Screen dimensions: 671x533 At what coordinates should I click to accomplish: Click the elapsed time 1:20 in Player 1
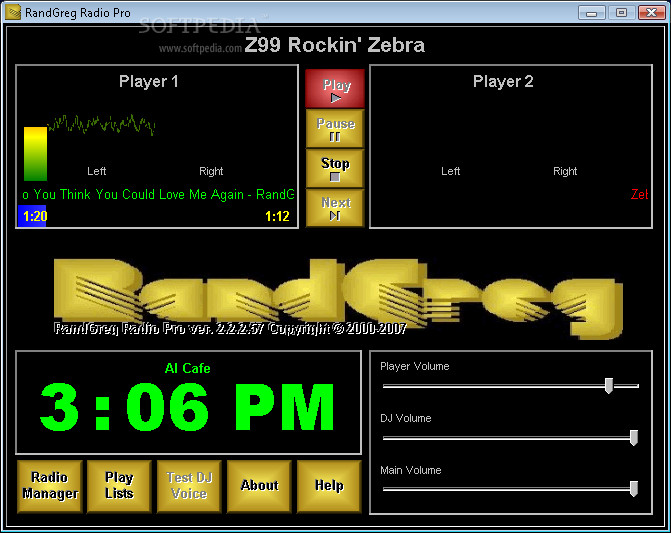[x=35, y=216]
